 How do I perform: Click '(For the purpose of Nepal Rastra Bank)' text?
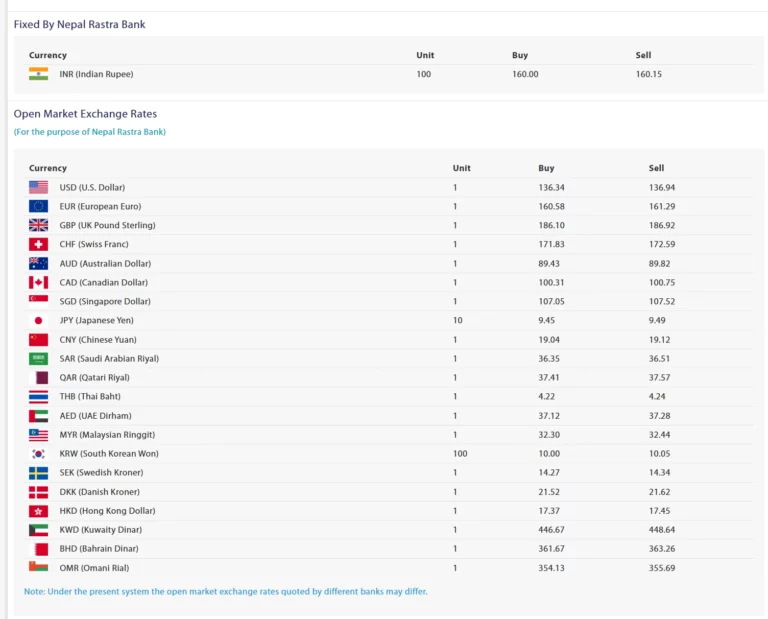point(90,132)
